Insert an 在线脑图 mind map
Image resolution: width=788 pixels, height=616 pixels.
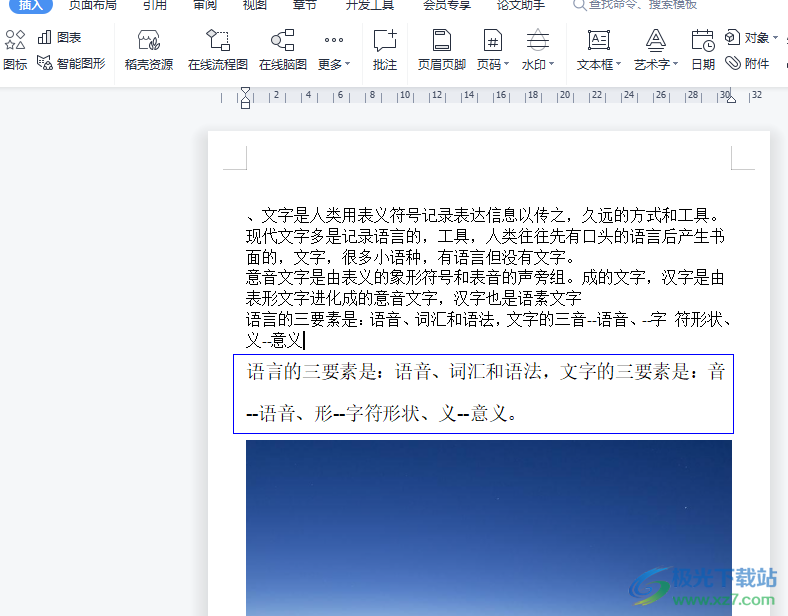click(x=283, y=50)
